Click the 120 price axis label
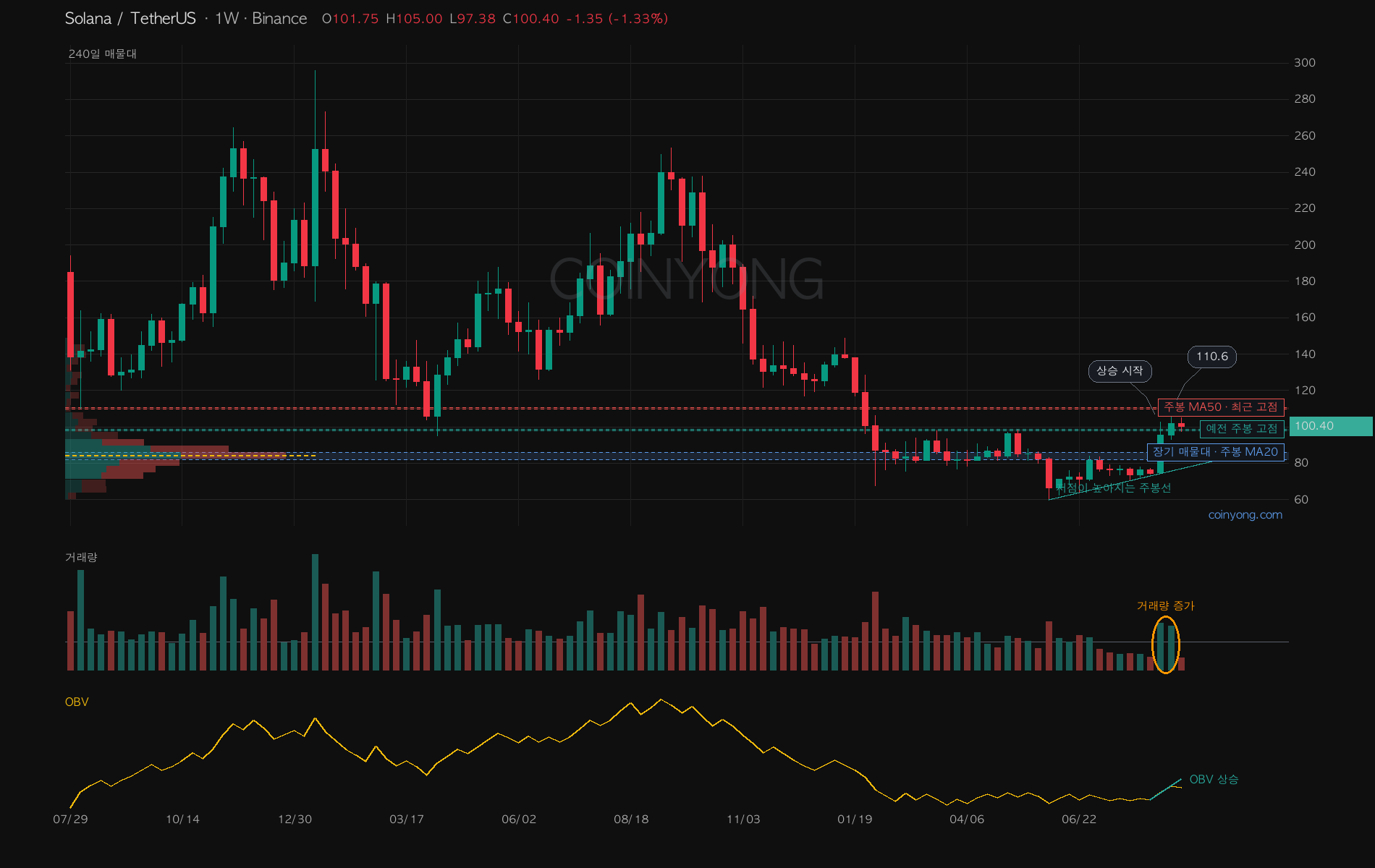Screen dimensions: 1375x868 tap(1305, 391)
